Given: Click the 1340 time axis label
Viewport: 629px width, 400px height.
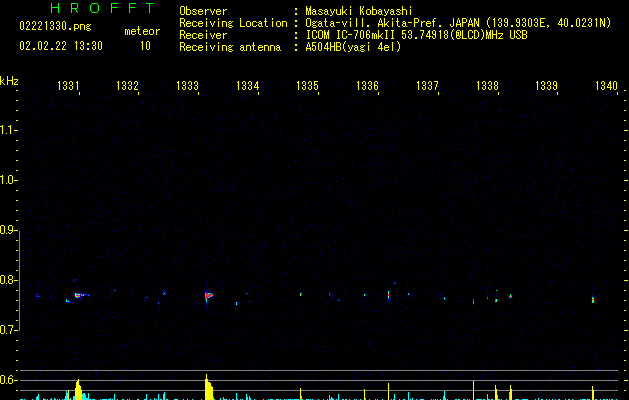Looking at the screenshot, I should (x=606, y=85).
